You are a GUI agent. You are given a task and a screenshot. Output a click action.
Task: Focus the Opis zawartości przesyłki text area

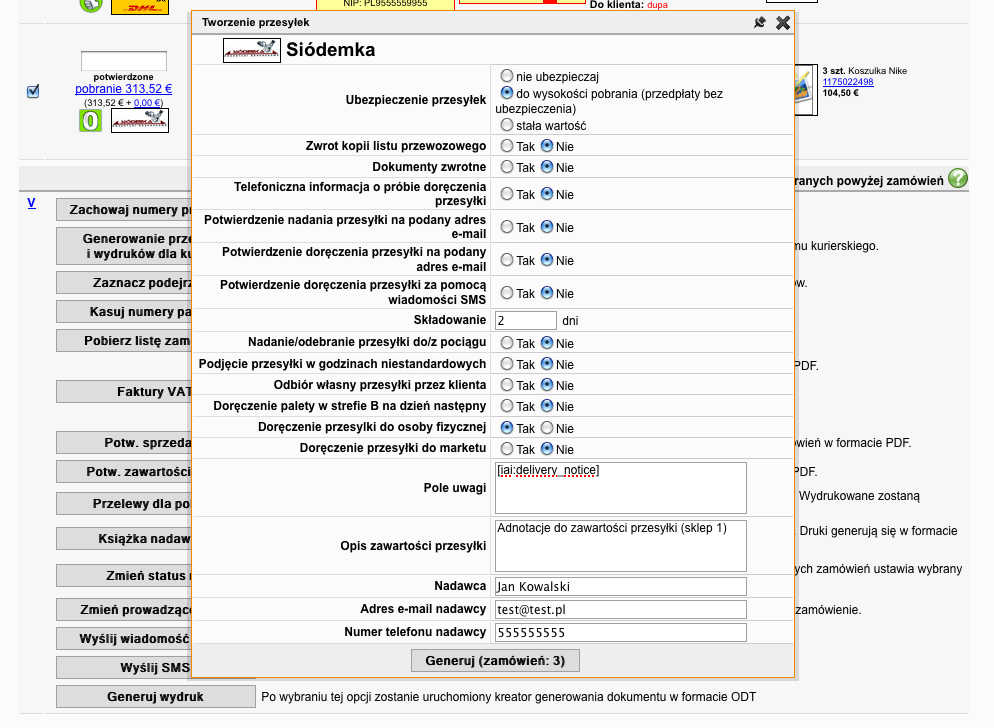(x=621, y=546)
